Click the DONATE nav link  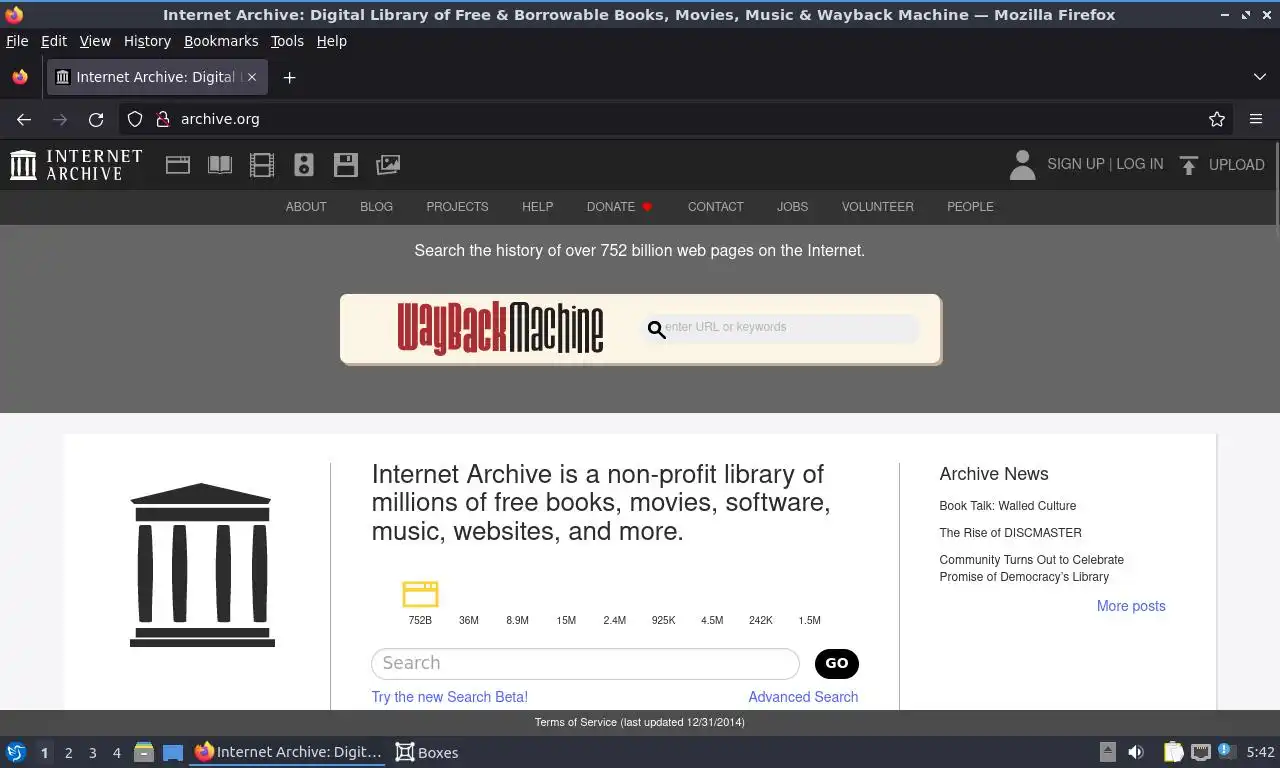(619, 207)
